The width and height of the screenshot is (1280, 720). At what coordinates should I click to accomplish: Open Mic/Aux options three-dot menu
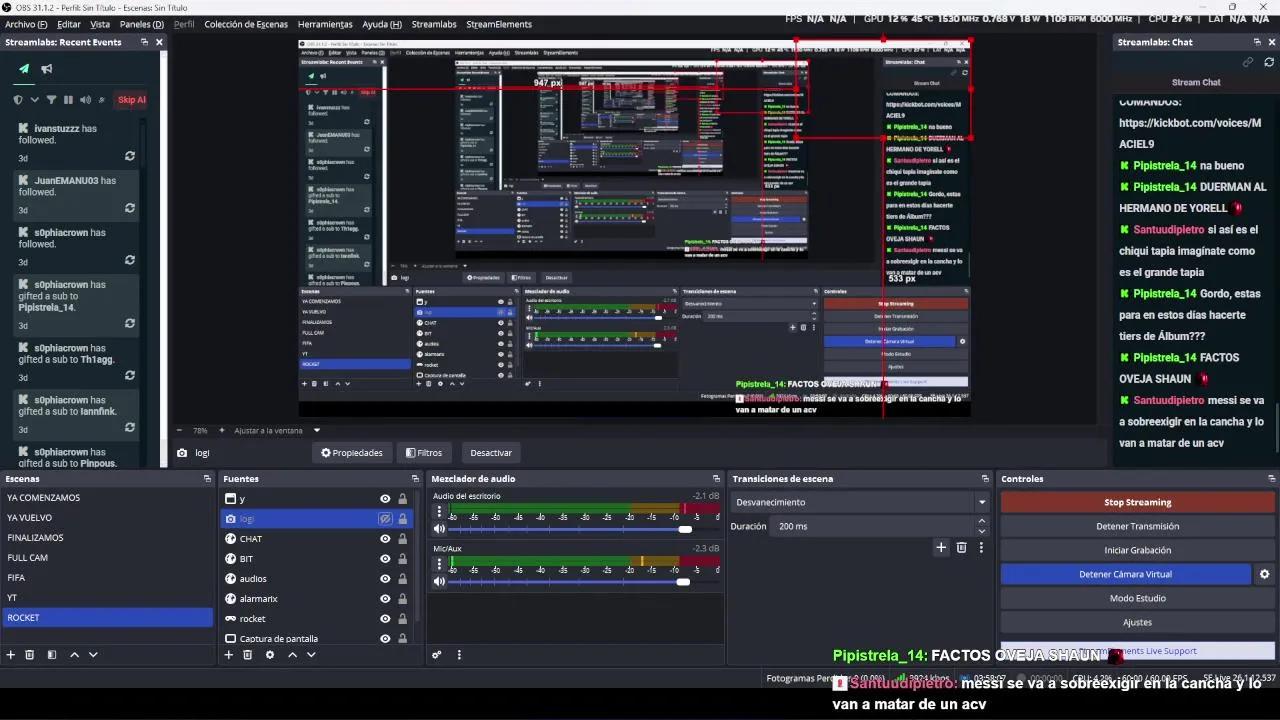pyautogui.click(x=439, y=565)
